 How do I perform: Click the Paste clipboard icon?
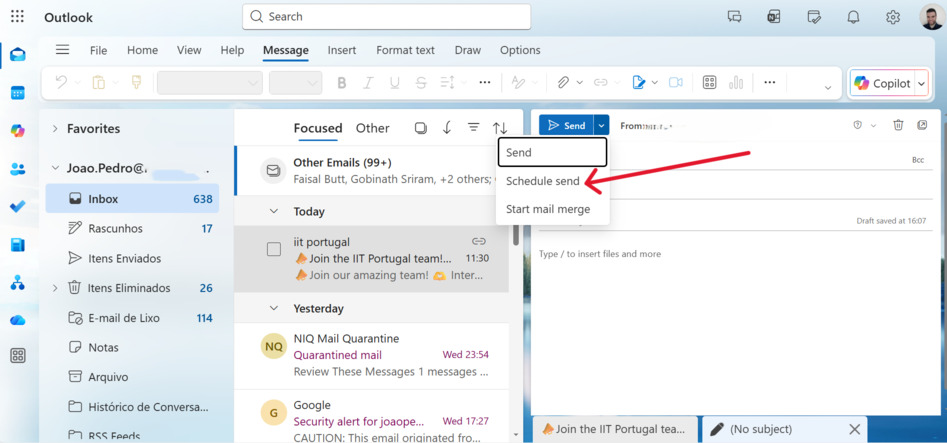(98, 82)
